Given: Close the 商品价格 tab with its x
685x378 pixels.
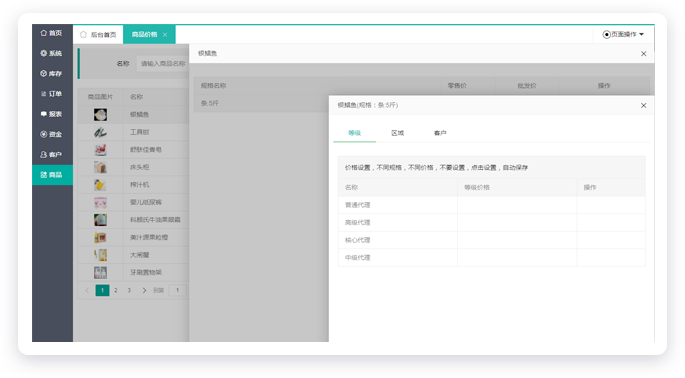Looking at the screenshot, I should coord(165,35).
